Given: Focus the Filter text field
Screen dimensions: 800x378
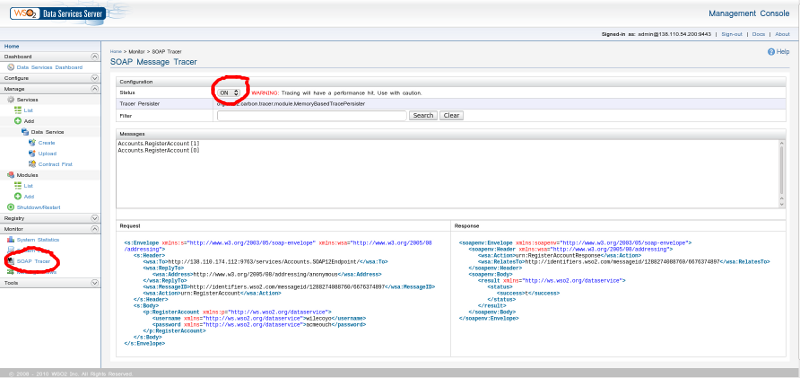Looking at the screenshot, I should click(x=312, y=116).
